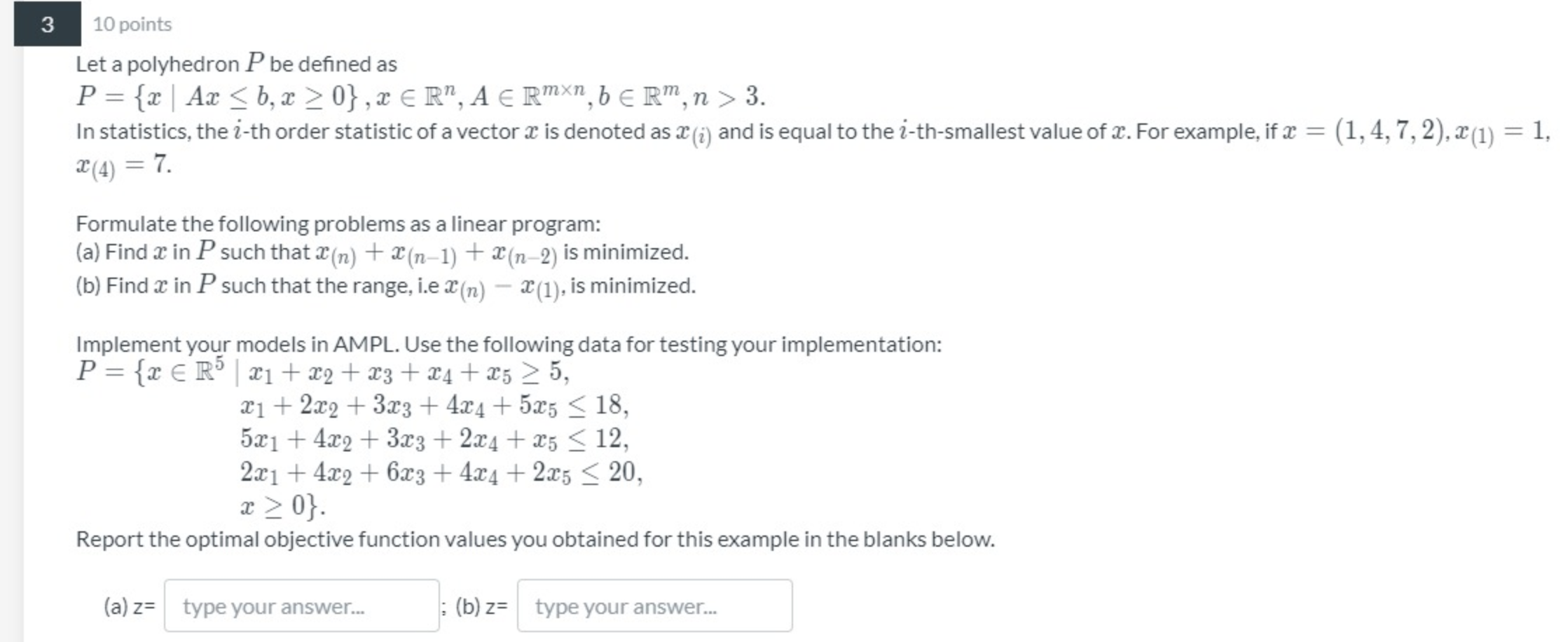Screen dimensions: 1568x642
Task: Click the Let a polyhedron P heading line
Action: pyautogui.click(x=236, y=64)
